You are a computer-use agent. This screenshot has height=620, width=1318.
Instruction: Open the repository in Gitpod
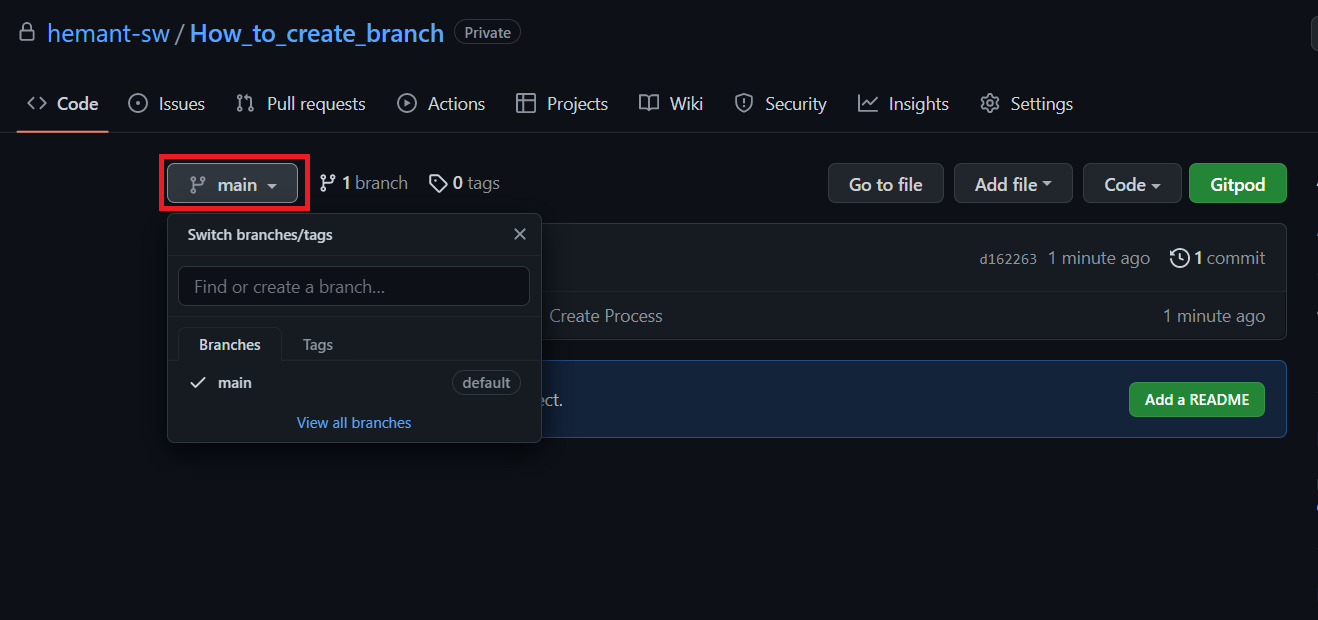[1238, 184]
